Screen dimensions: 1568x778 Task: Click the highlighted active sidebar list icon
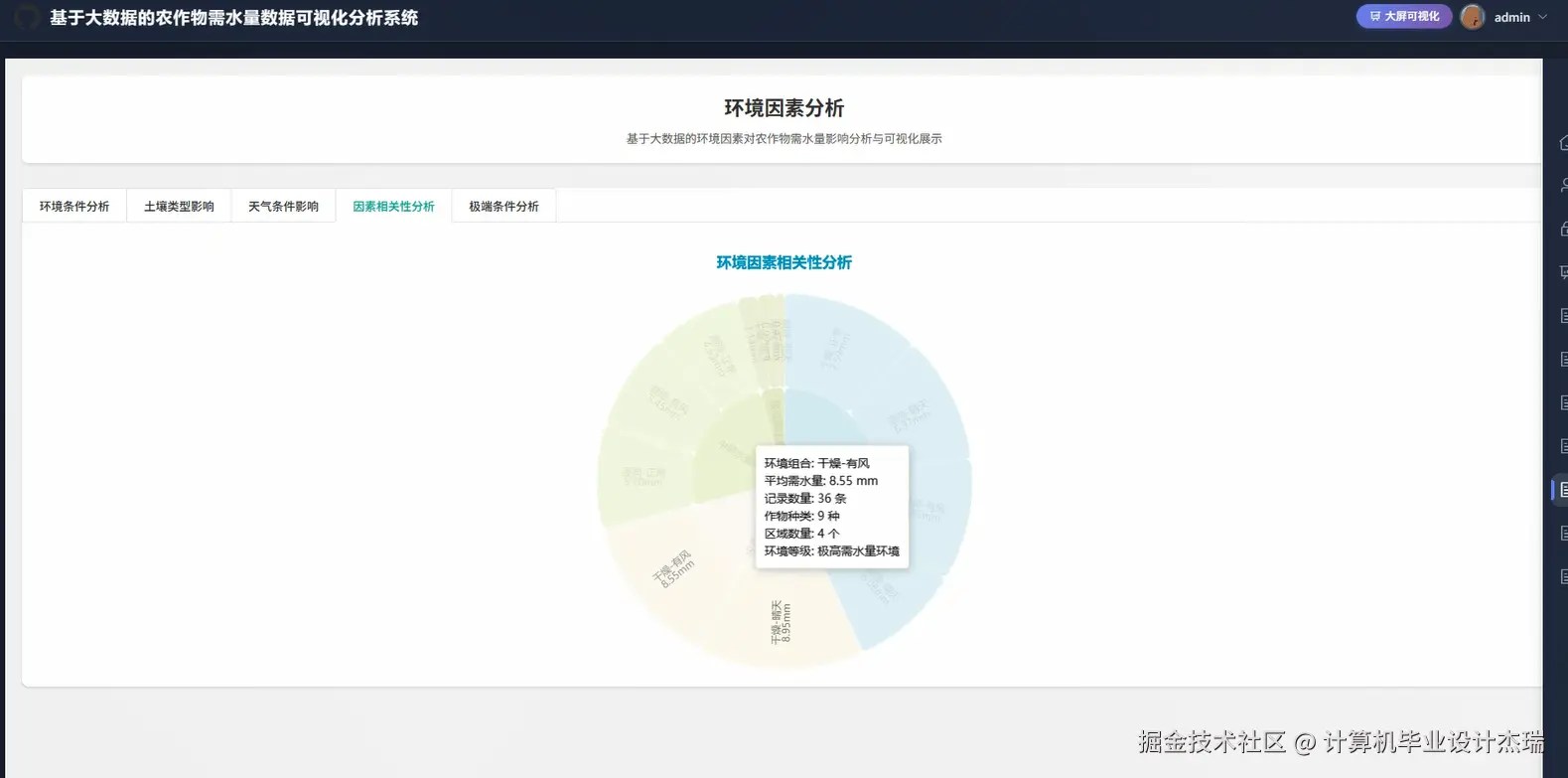coord(1562,490)
